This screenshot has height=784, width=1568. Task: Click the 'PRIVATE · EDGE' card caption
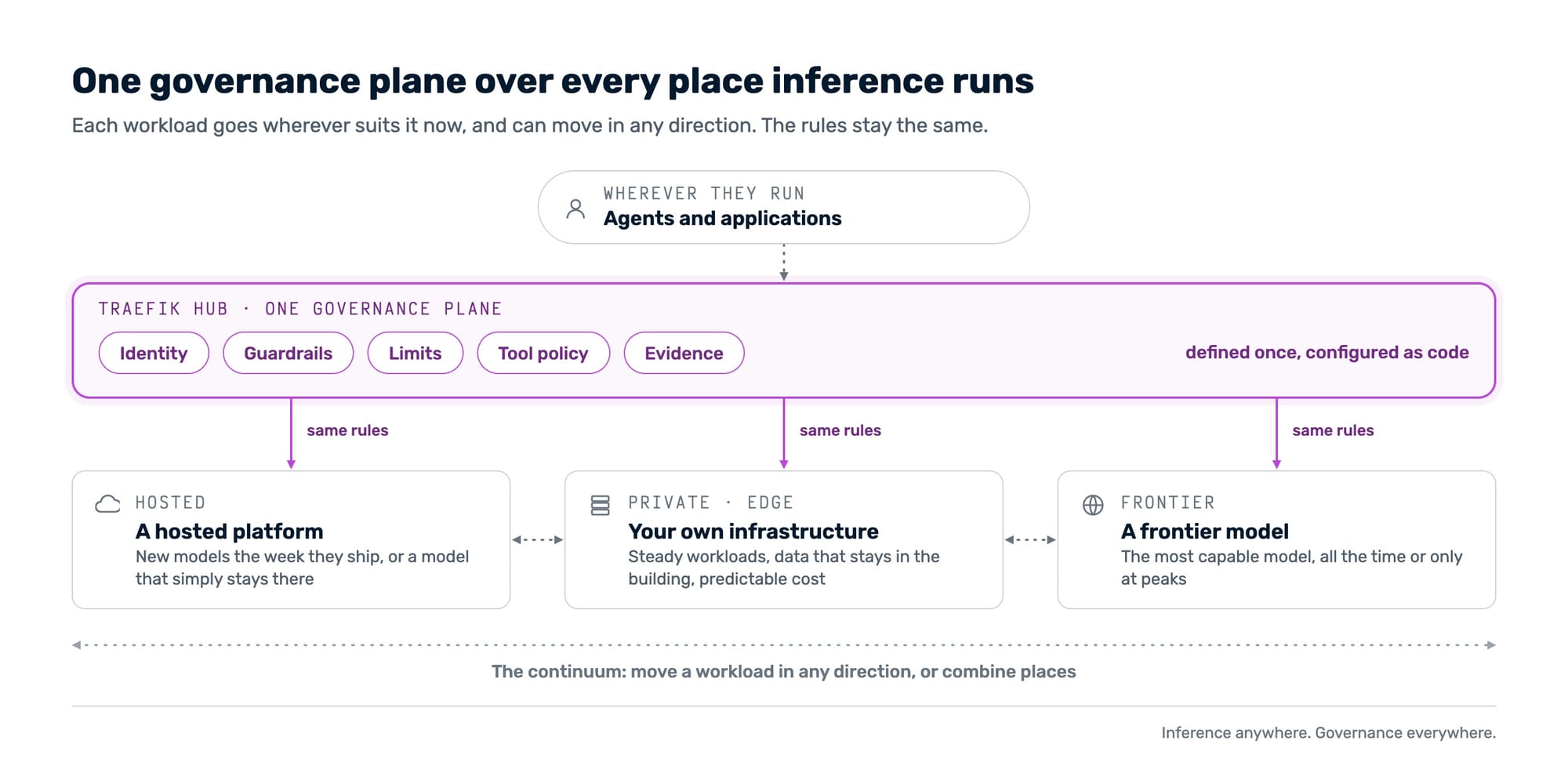pyautogui.click(x=710, y=503)
